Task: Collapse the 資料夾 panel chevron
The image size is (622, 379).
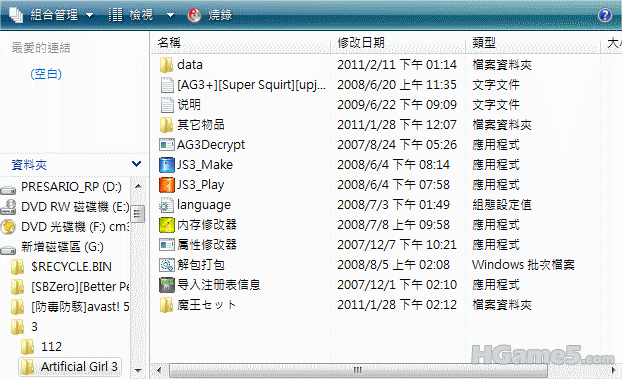Action: click(x=136, y=164)
